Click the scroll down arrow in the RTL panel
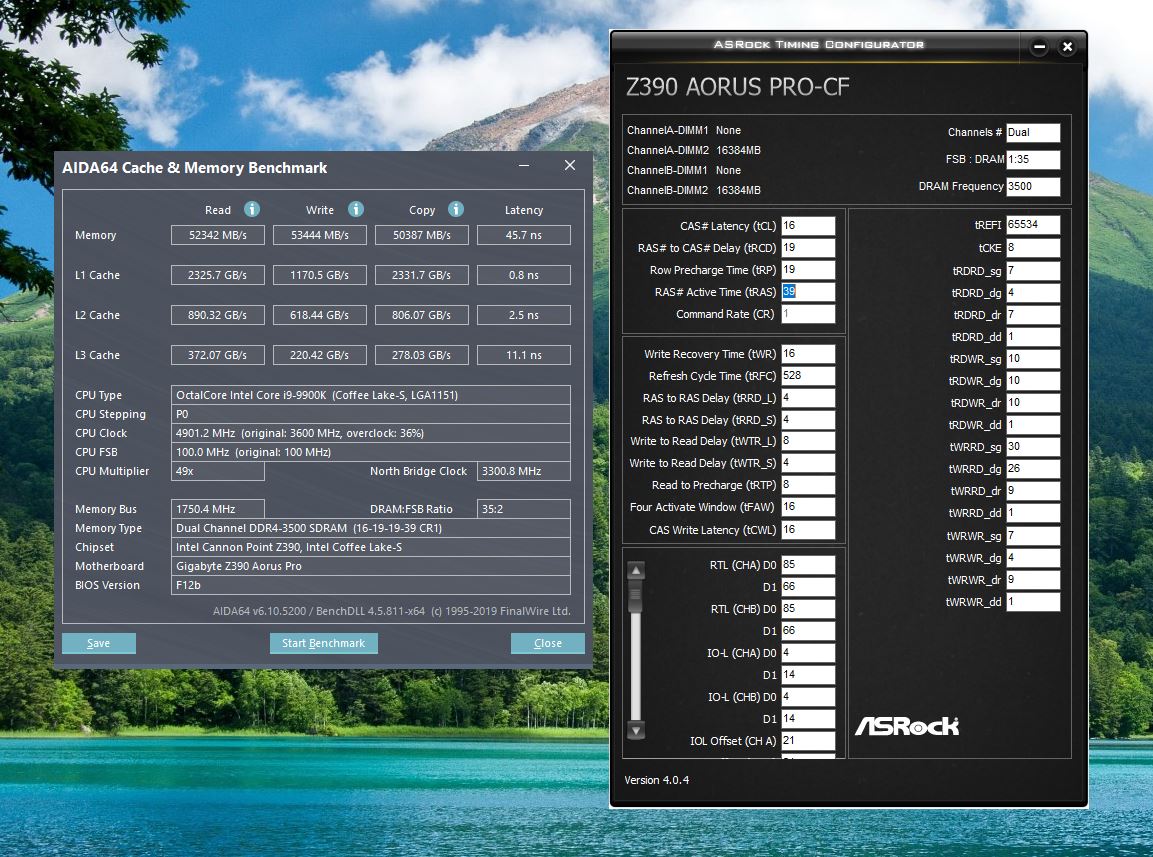1153x857 pixels. click(636, 730)
